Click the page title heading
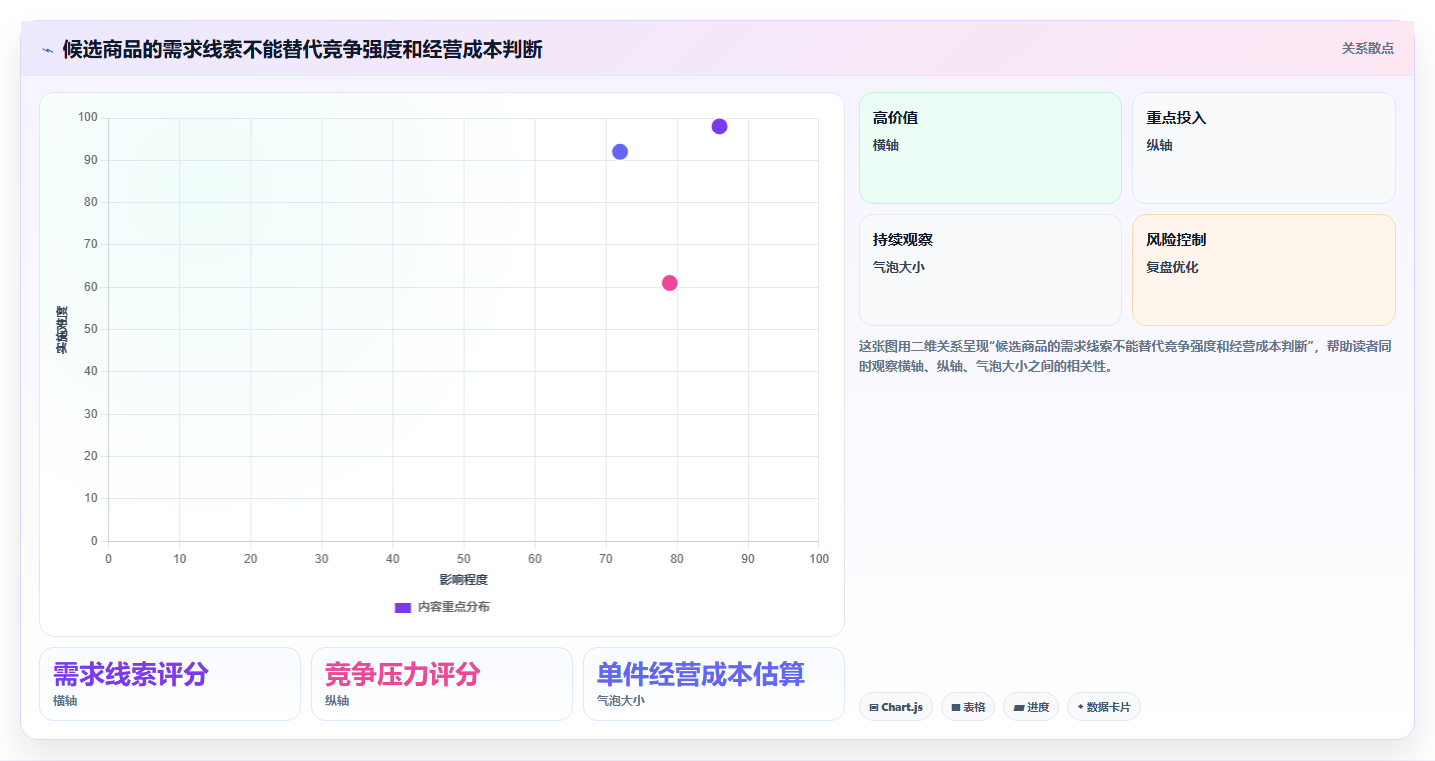 tap(302, 49)
